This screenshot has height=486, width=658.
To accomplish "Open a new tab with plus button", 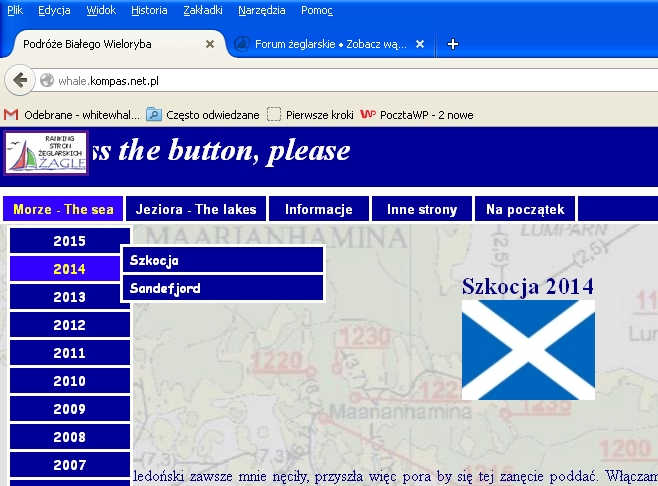I will pyautogui.click(x=452, y=44).
